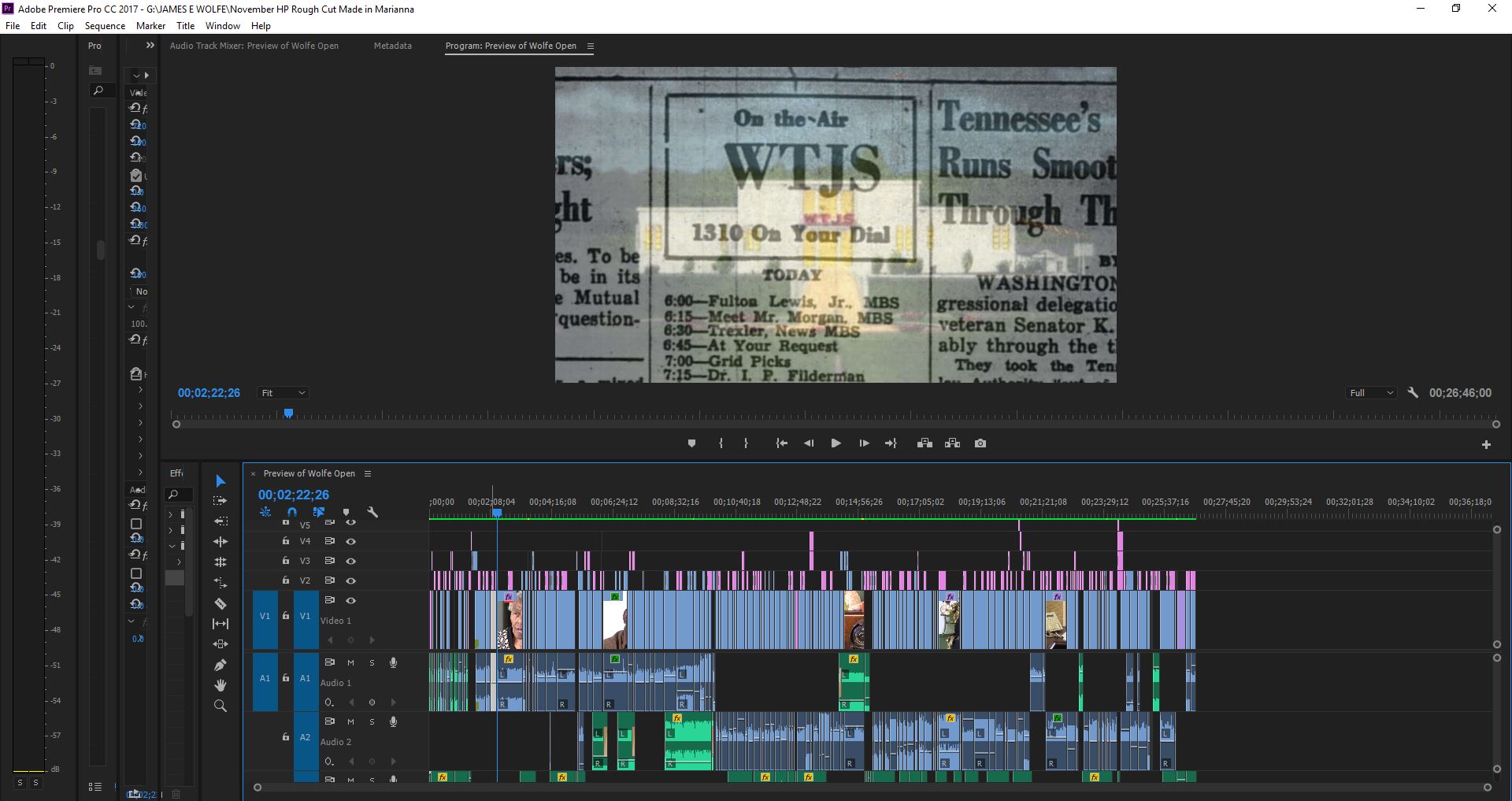Select the Rate Stretch tool
Image resolution: width=1512 pixels, height=801 pixels.
pyautogui.click(x=220, y=583)
